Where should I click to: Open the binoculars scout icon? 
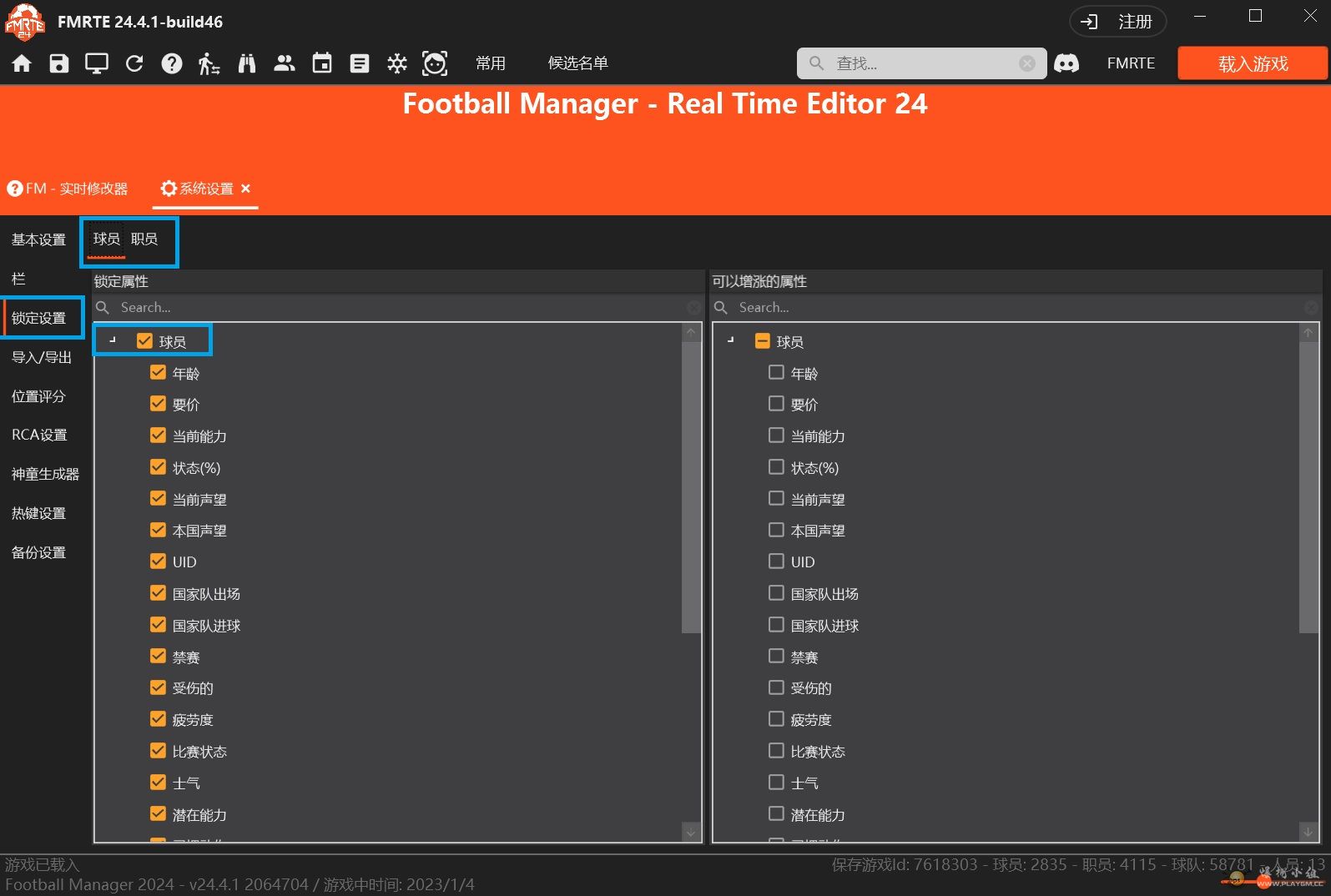247,63
